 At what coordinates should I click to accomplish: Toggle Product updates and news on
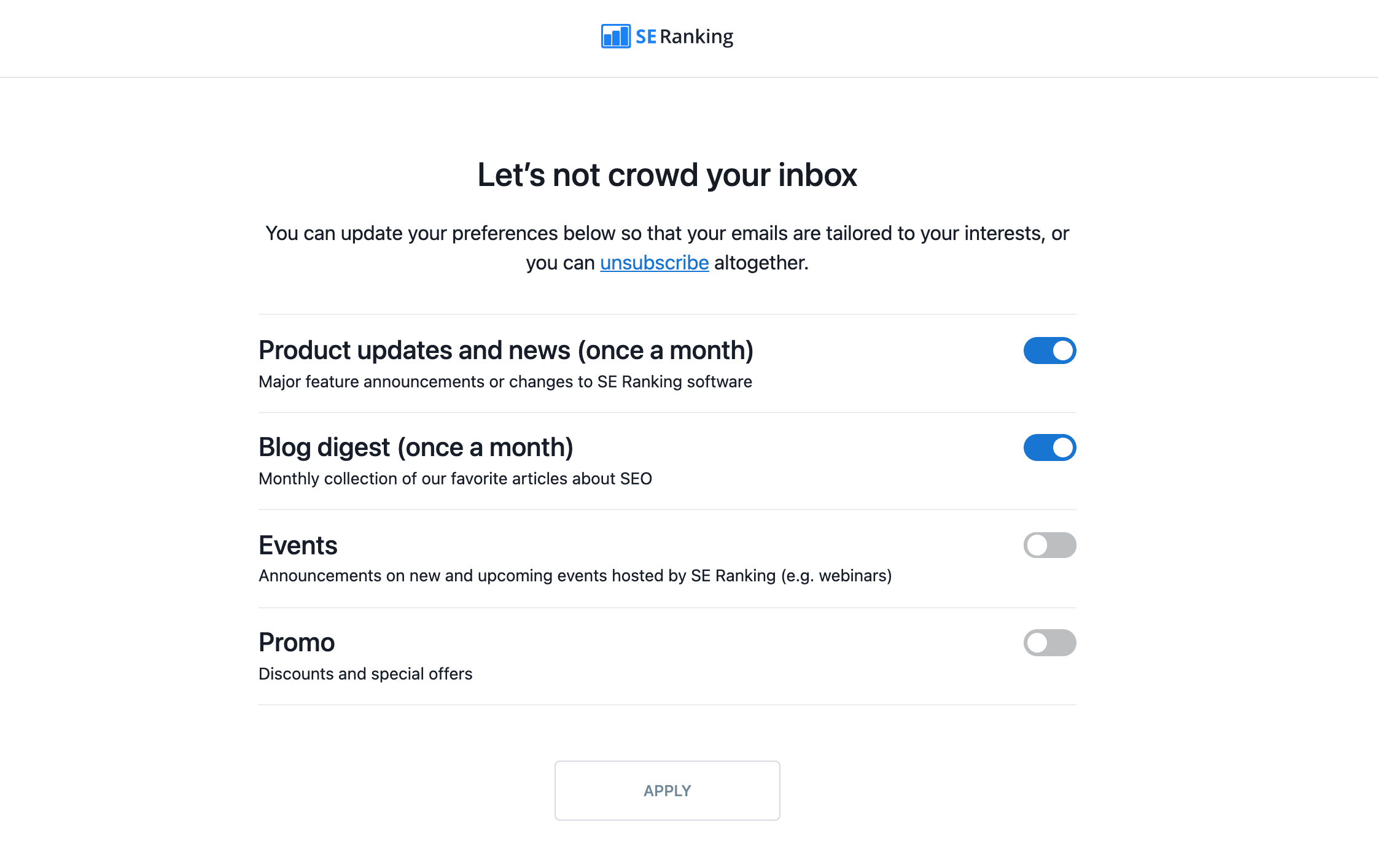click(1050, 350)
